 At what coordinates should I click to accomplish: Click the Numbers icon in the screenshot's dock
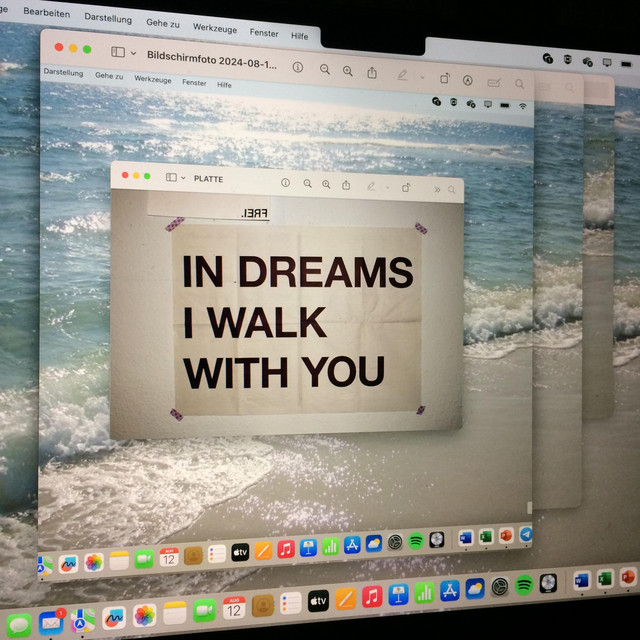point(330,546)
